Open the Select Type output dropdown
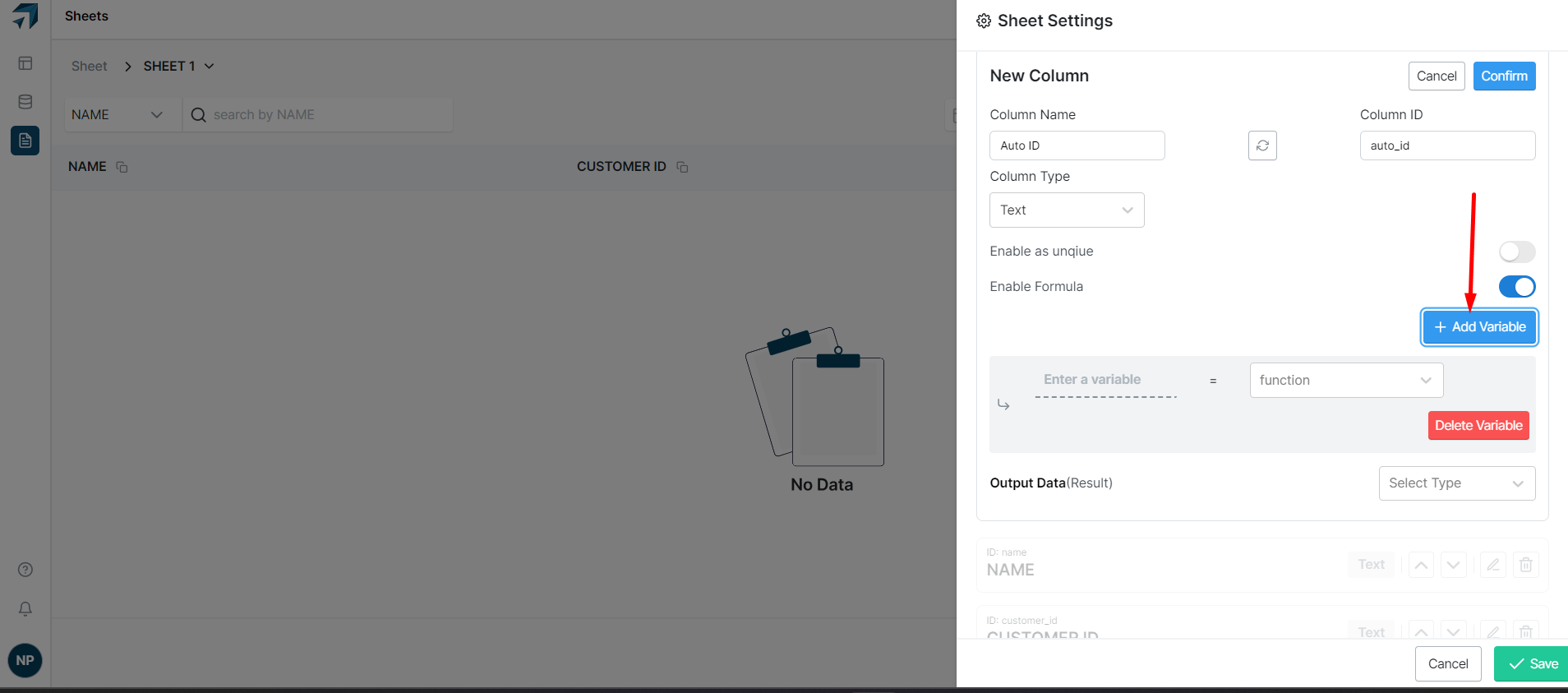The image size is (1568, 693). (x=1456, y=483)
